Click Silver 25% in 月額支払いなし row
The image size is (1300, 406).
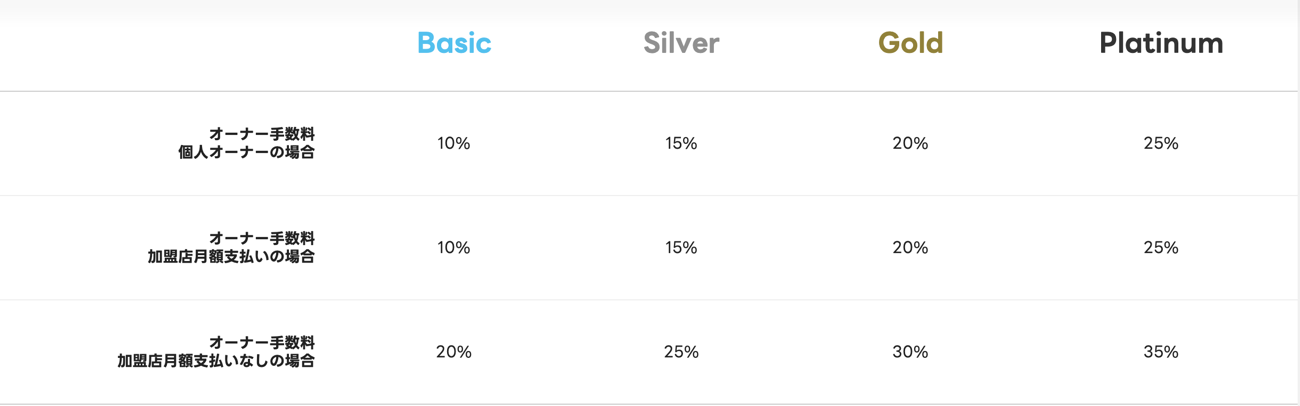click(x=681, y=352)
